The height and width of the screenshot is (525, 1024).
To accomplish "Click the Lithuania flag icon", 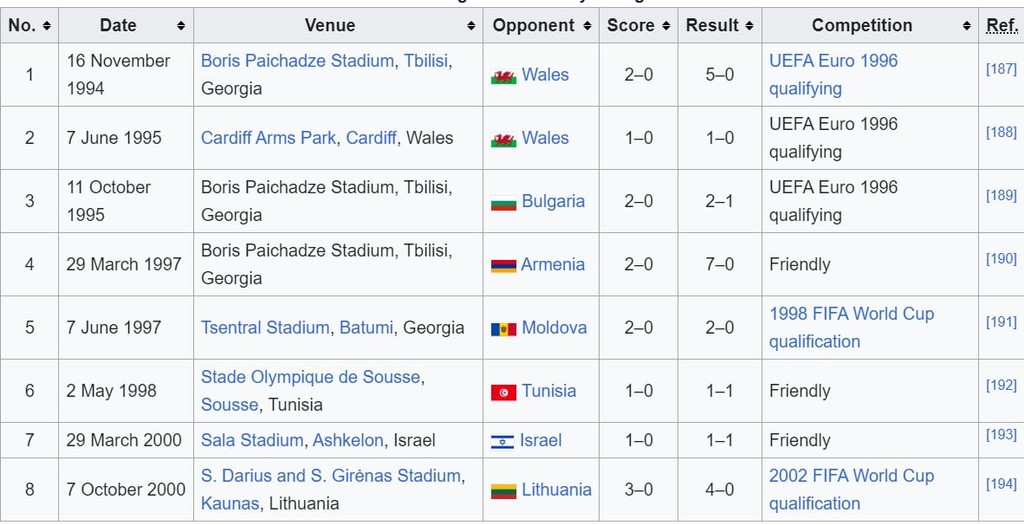I will click(504, 491).
